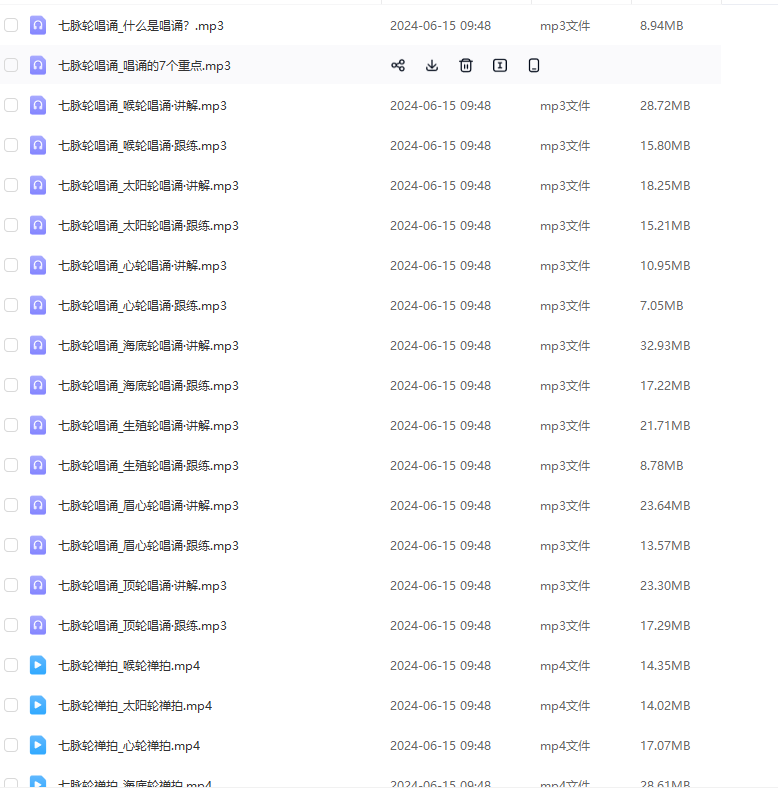The width and height of the screenshot is (778, 793).
Task: Open the file 生殖轮唱诵·跟练.mp3
Action: [x=148, y=465]
